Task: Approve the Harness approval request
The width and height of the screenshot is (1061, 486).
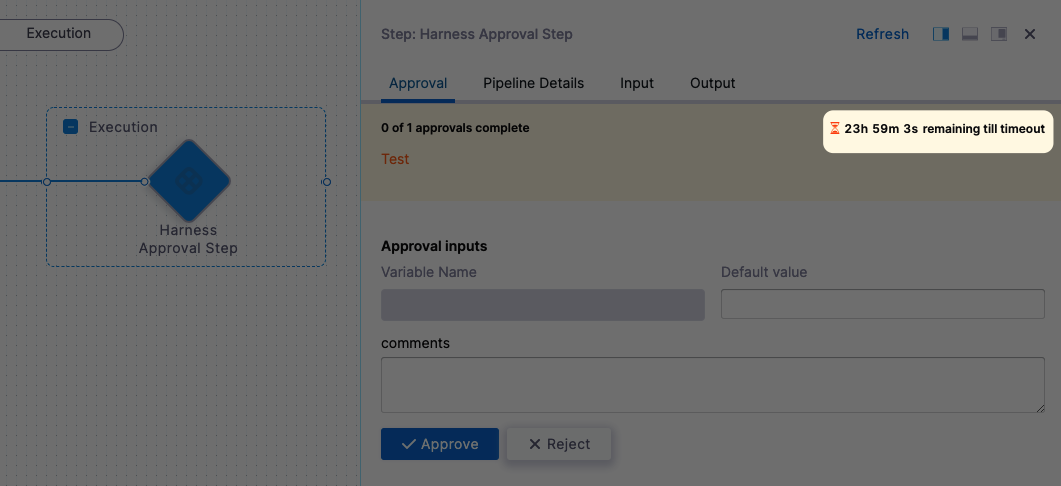Action: click(440, 444)
